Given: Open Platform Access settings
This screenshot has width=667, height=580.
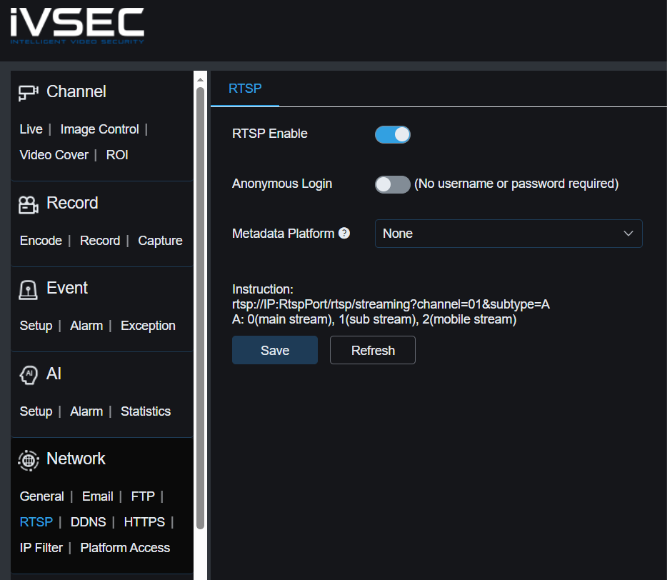Looking at the screenshot, I should 125,548.
